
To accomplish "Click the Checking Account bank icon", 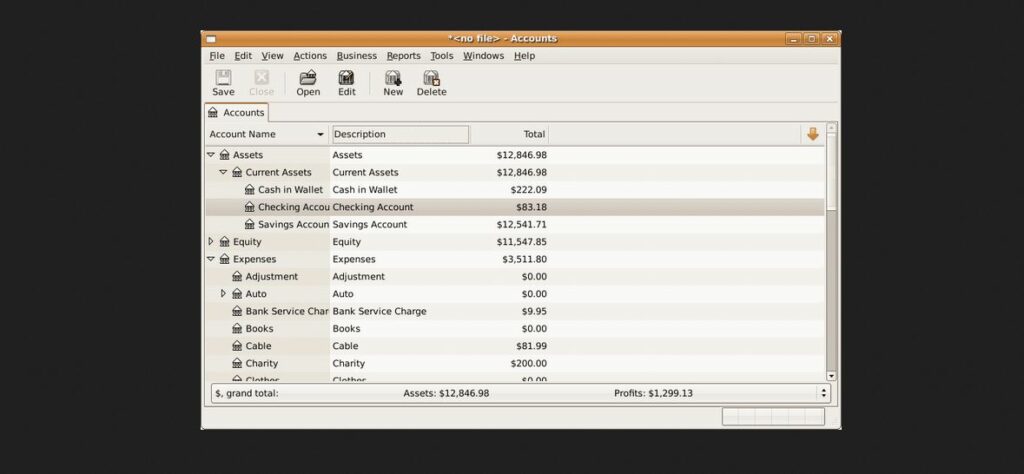I will coord(249,207).
